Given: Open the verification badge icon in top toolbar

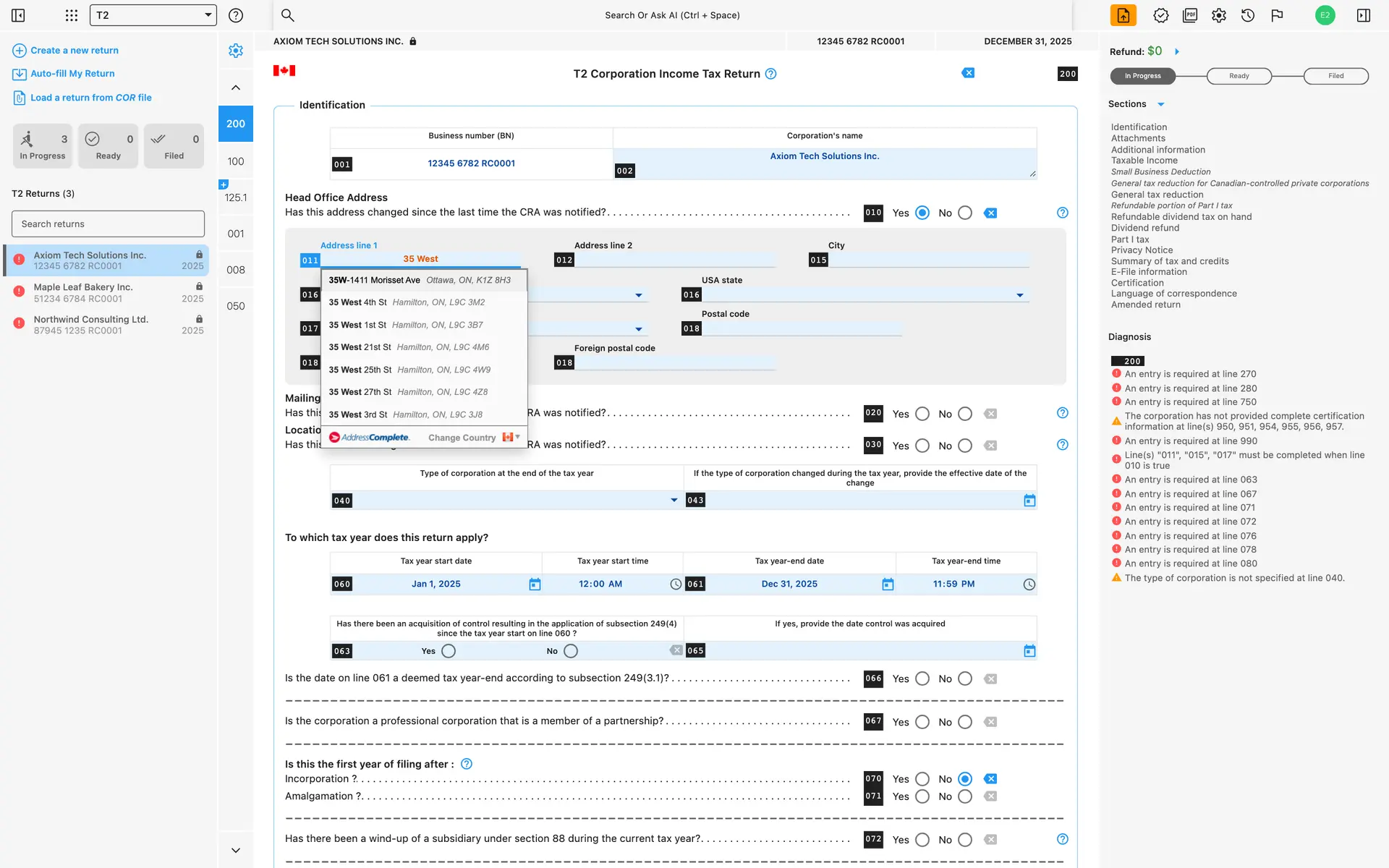Looking at the screenshot, I should 1161,15.
